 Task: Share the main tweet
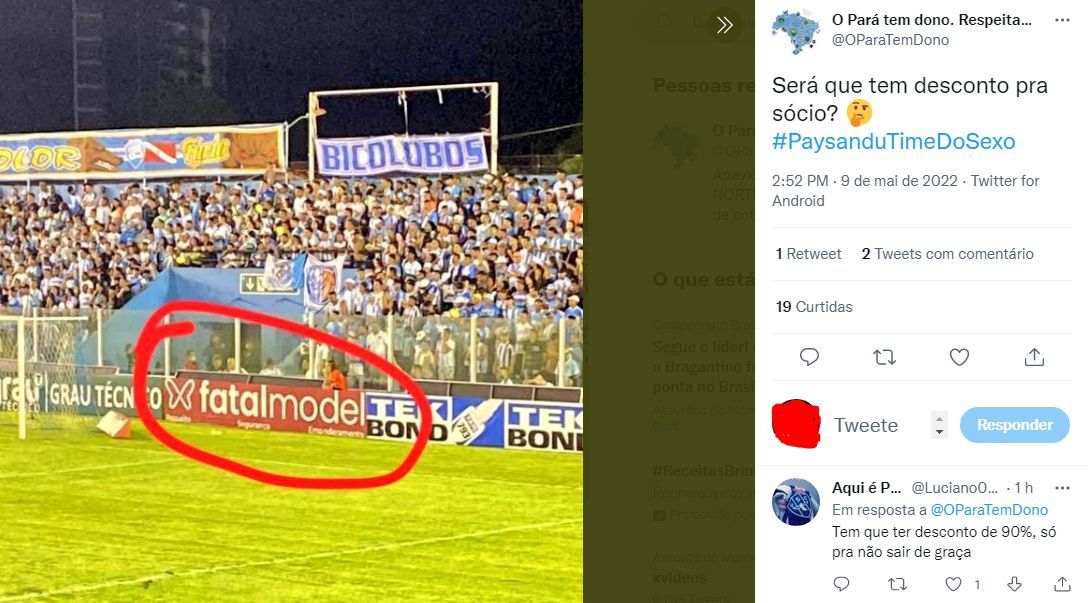pyautogui.click(x=1034, y=357)
